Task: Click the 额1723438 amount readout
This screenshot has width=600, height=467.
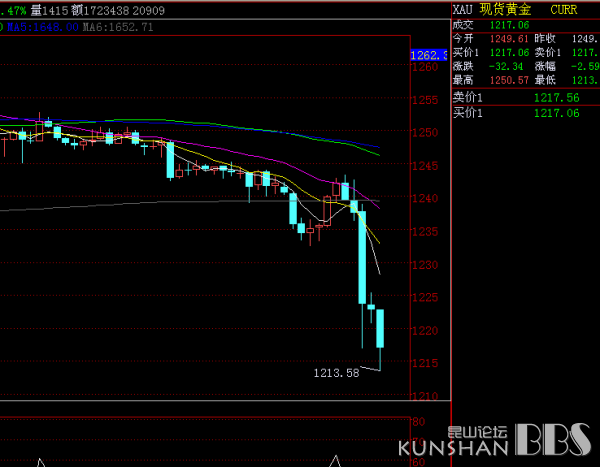Action: click(100, 11)
